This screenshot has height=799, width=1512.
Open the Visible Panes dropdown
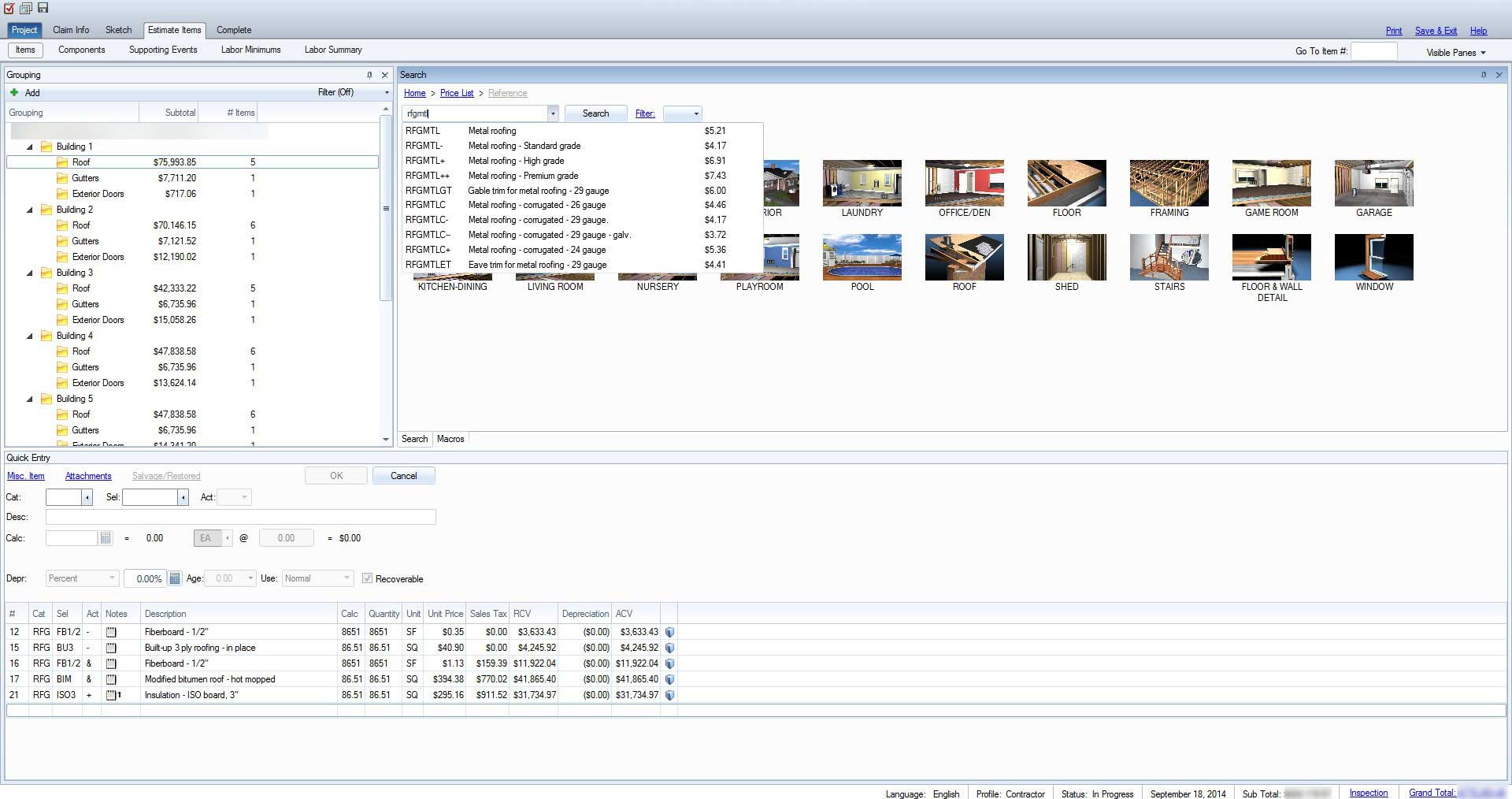(1455, 53)
